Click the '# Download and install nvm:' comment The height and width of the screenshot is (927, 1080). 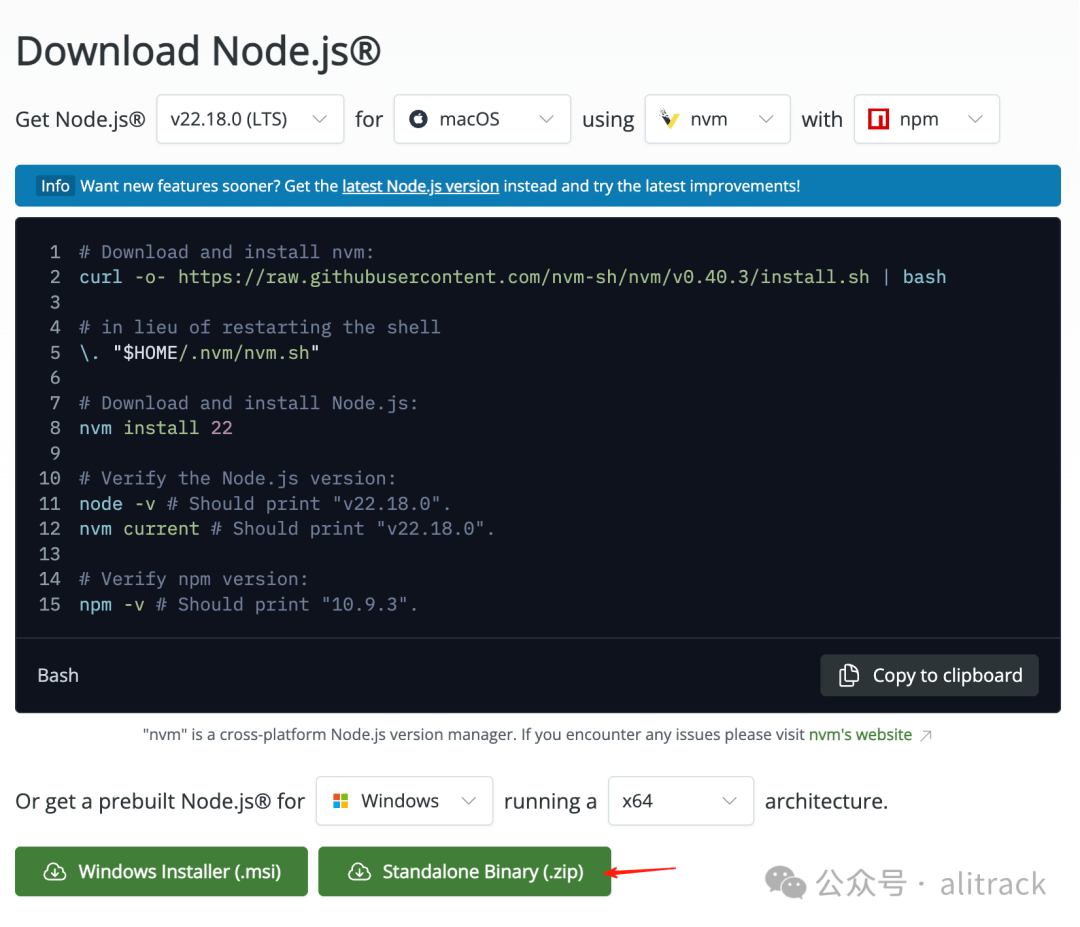(227, 252)
